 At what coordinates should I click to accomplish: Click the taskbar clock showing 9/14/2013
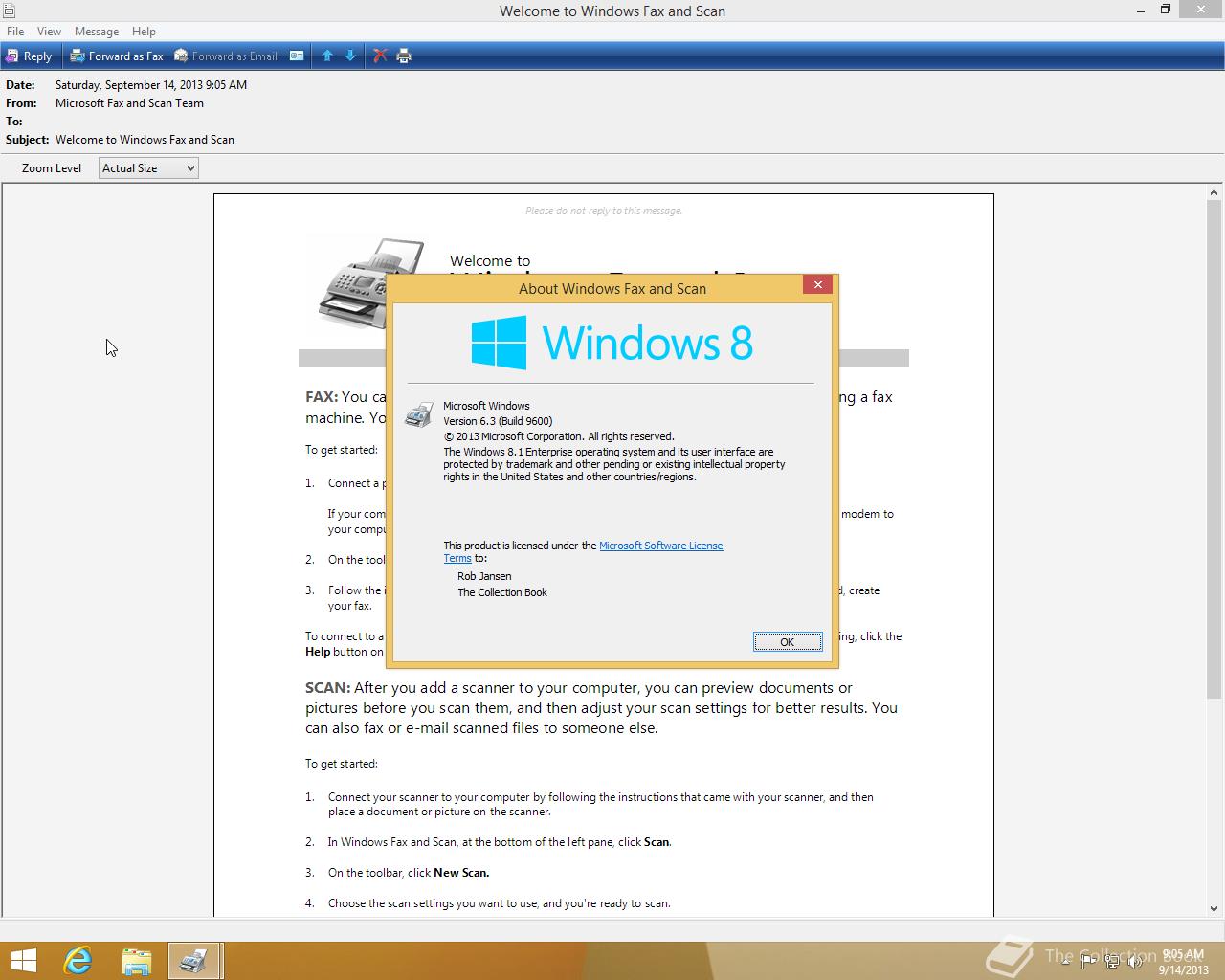point(1183,962)
